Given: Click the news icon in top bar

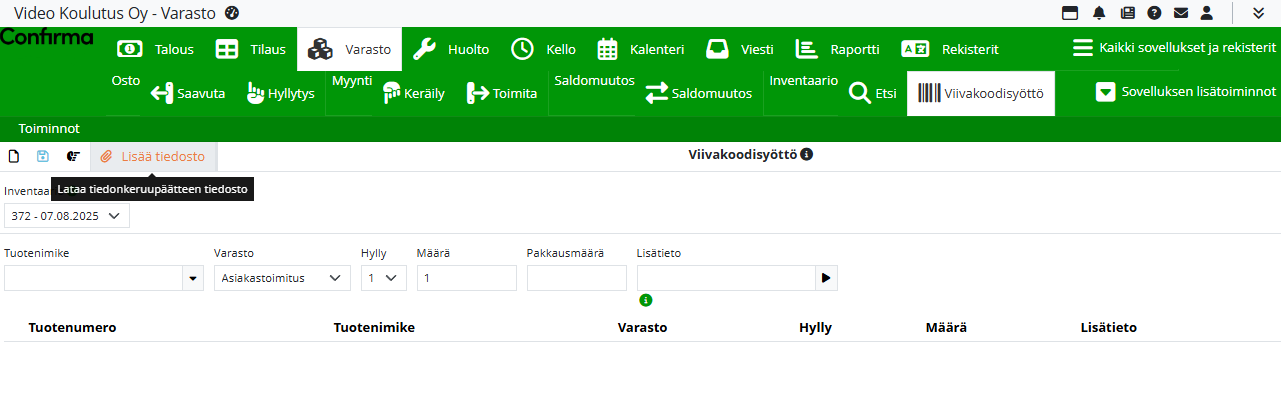Looking at the screenshot, I should (1127, 13).
